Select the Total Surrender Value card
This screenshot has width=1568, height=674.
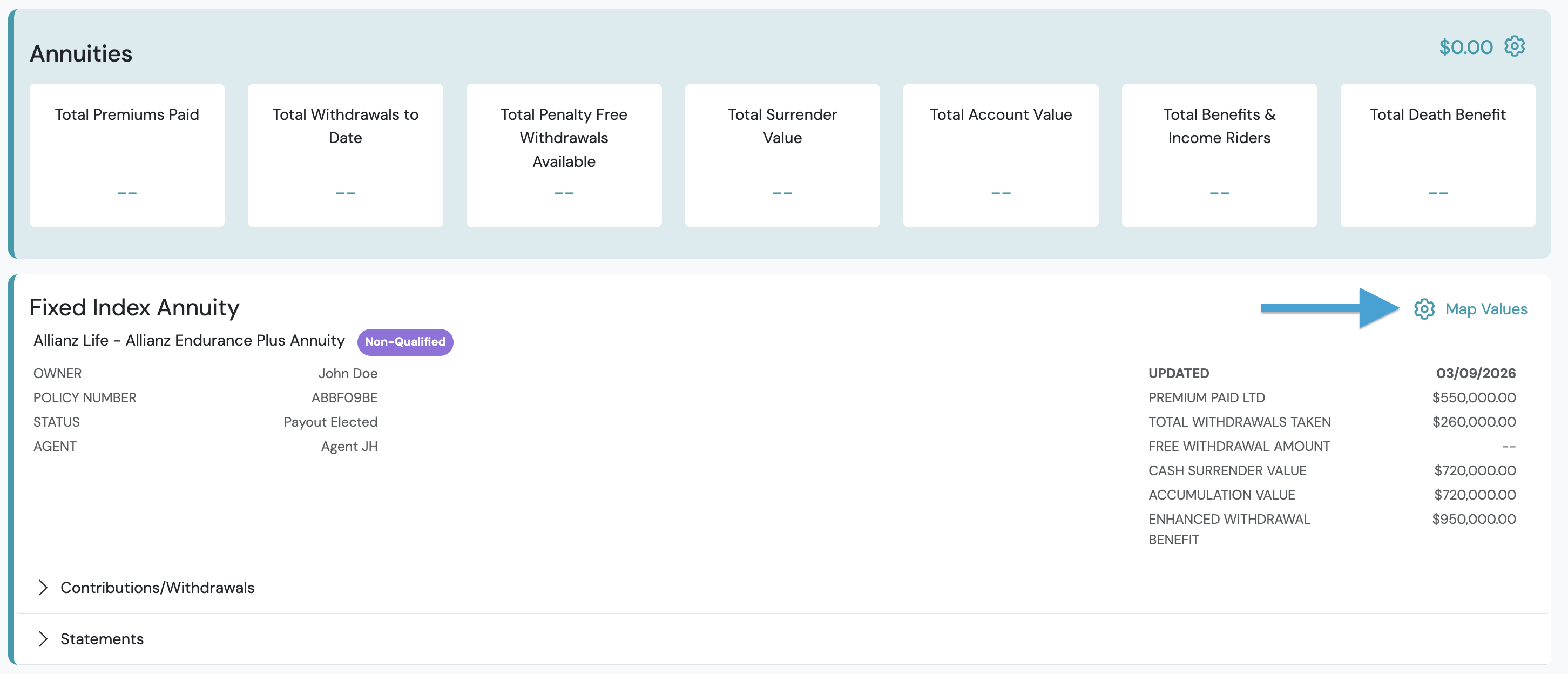click(782, 156)
